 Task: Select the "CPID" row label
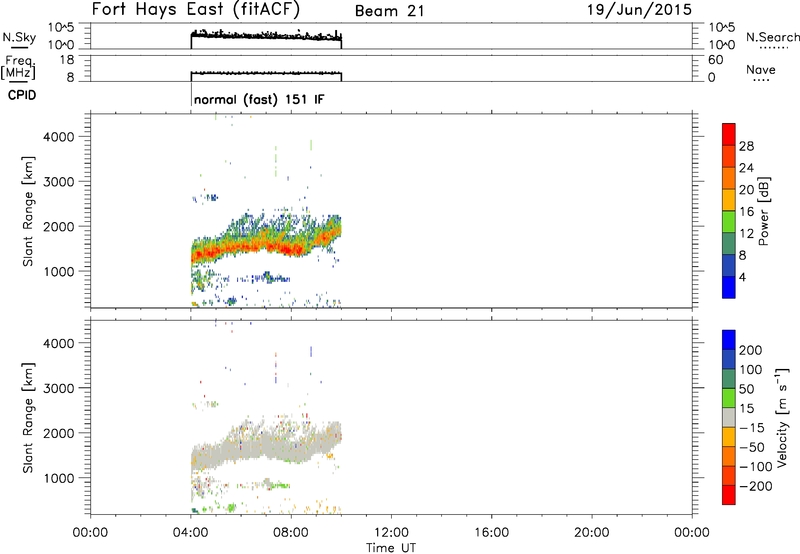point(22,95)
